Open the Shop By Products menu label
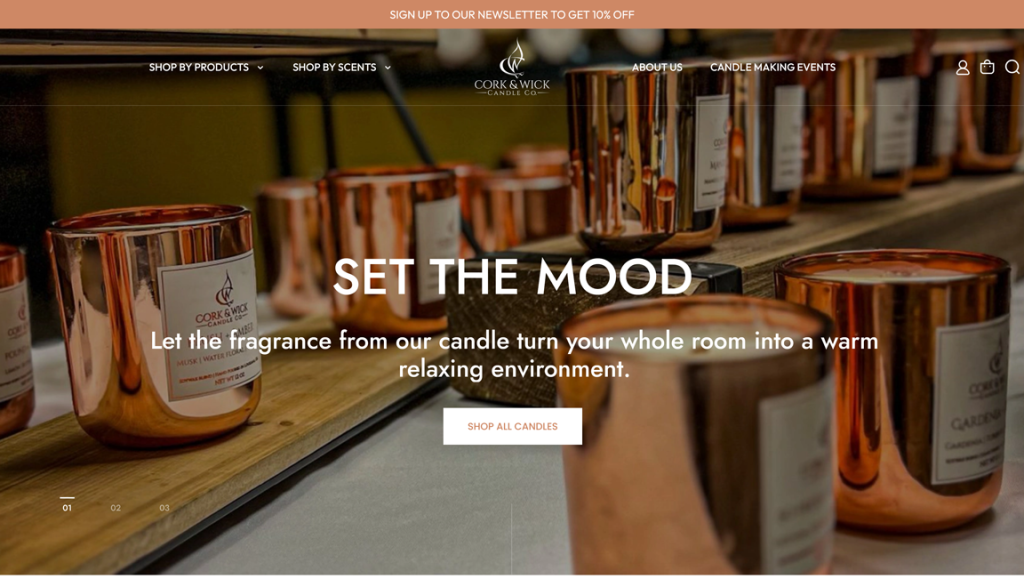 click(199, 67)
